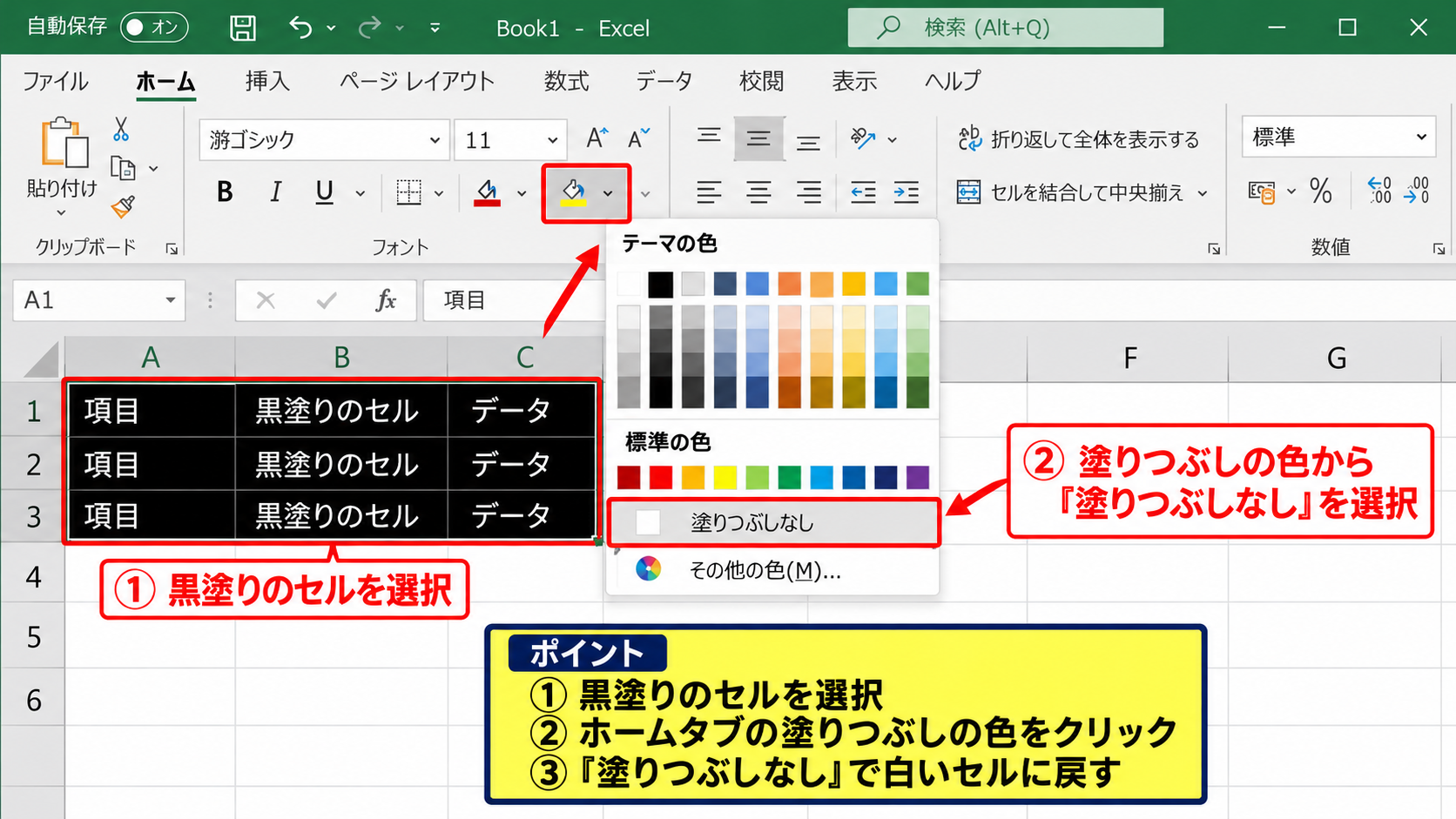This screenshot has width=1456, height=819.
Task: Cut selection with scissors icon
Action: tap(121, 130)
